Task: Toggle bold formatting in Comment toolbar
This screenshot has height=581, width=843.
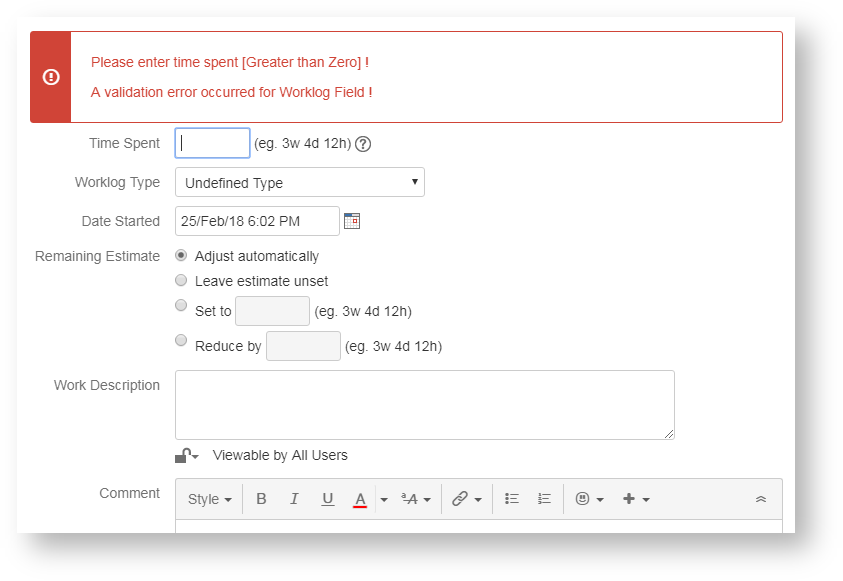Action: pos(261,499)
